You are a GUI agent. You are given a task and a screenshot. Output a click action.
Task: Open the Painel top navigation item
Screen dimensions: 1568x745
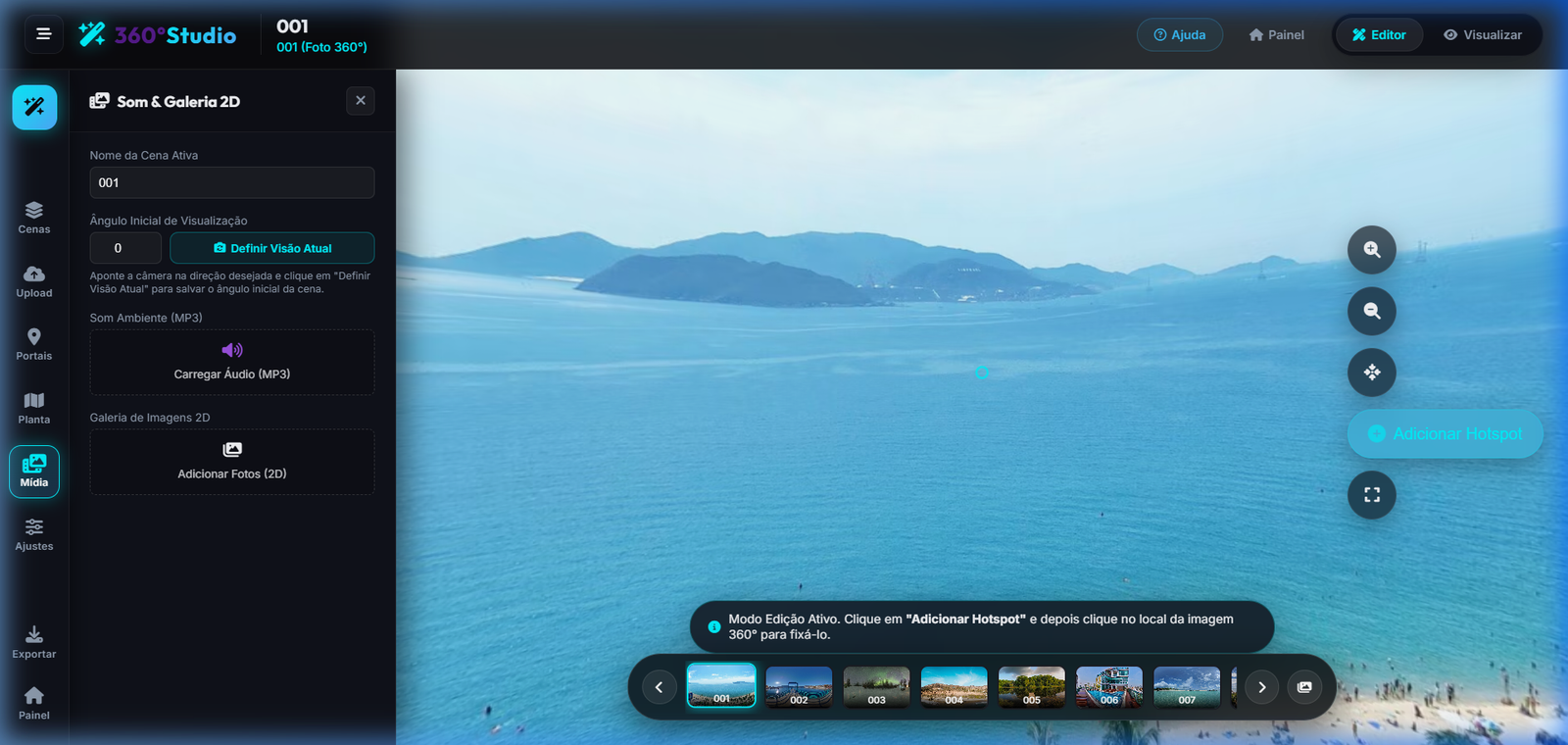click(1277, 34)
